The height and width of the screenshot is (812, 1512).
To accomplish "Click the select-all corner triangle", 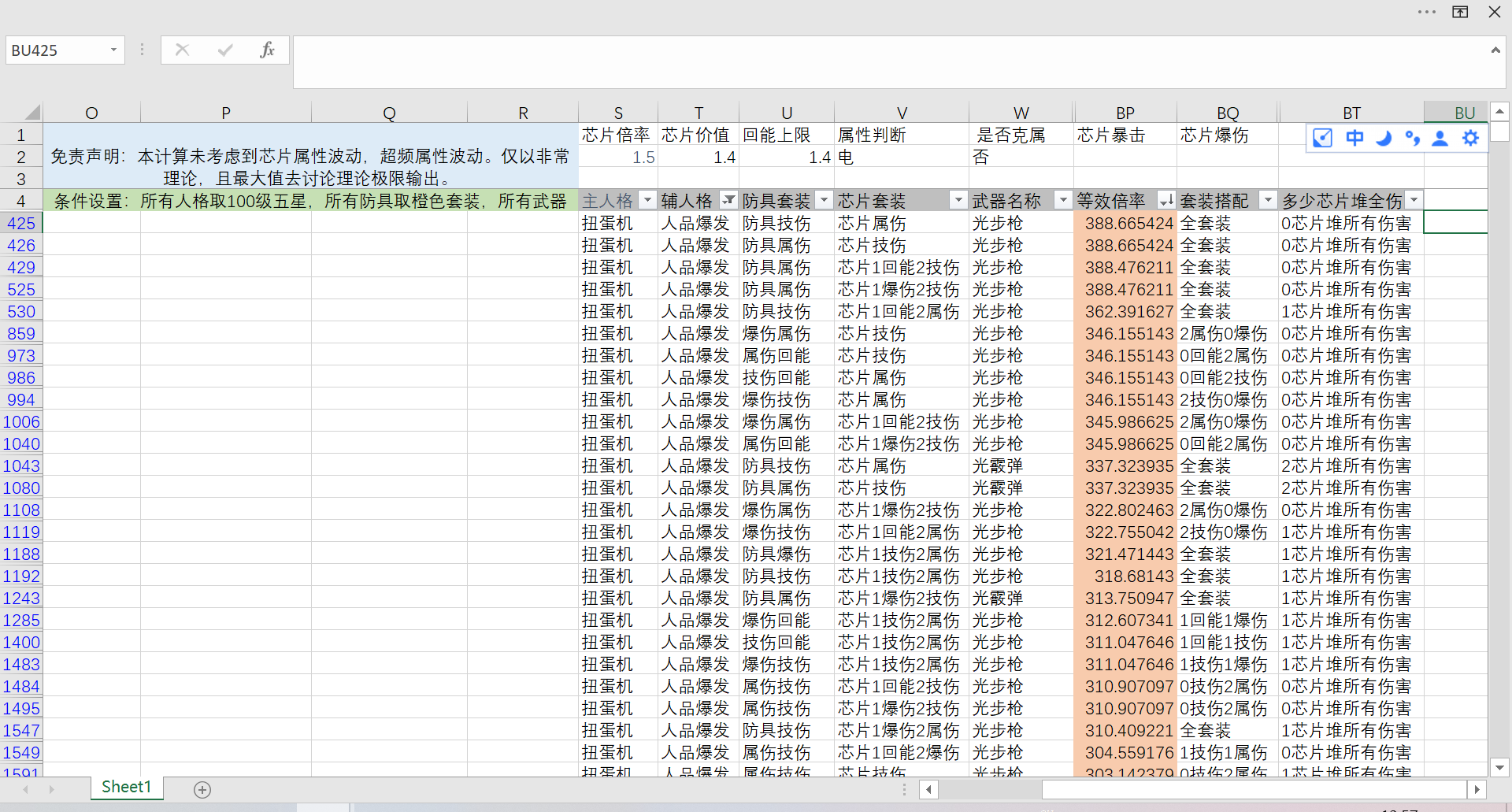I will [31, 113].
